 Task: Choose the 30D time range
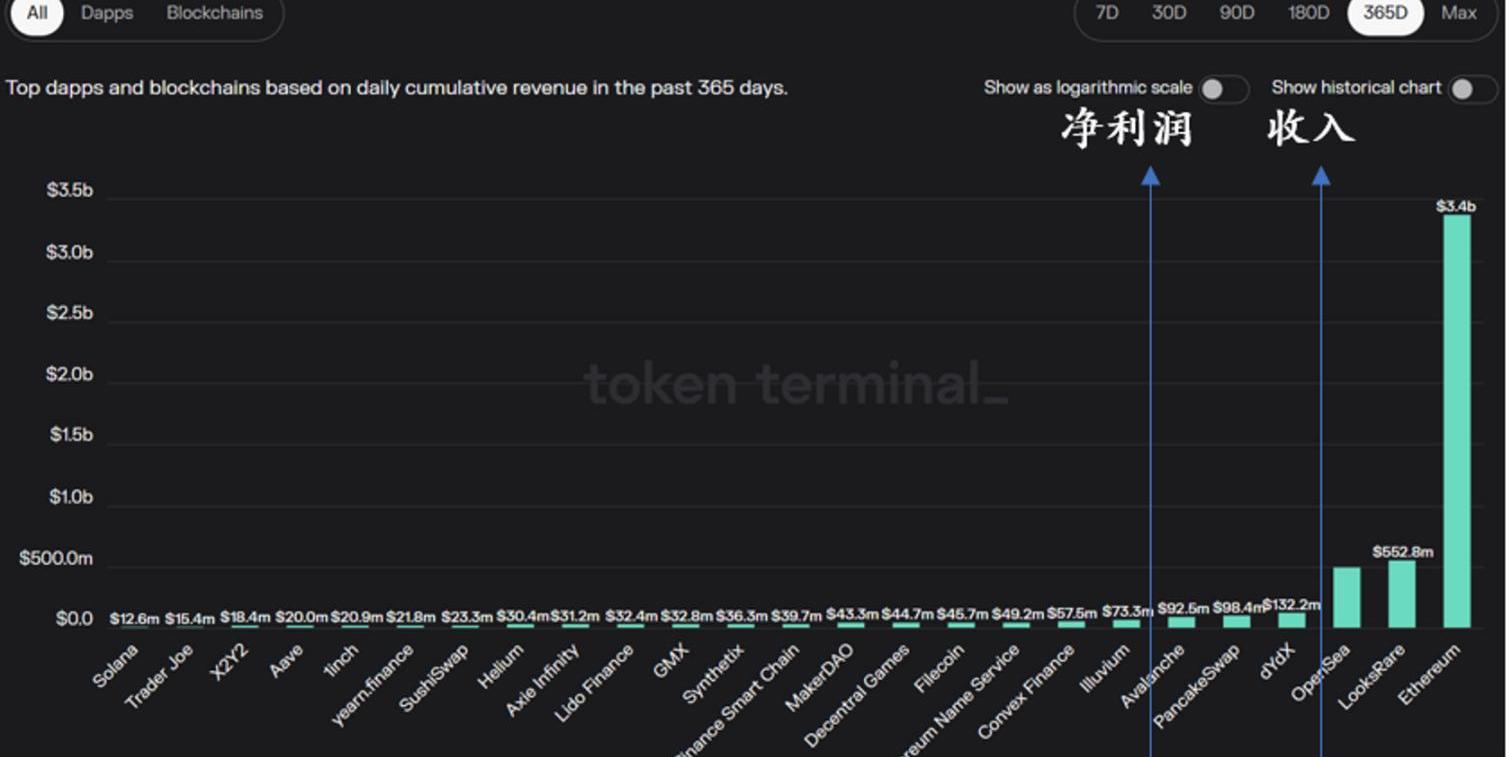pos(1168,14)
